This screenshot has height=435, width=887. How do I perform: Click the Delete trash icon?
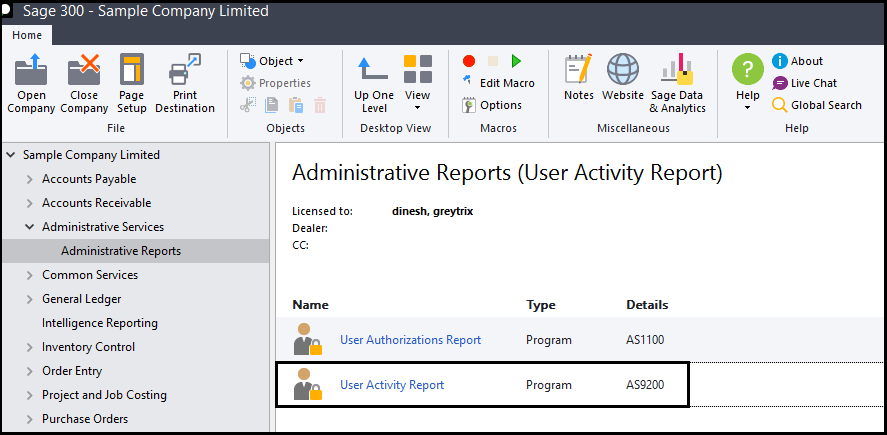click(320, 105)
